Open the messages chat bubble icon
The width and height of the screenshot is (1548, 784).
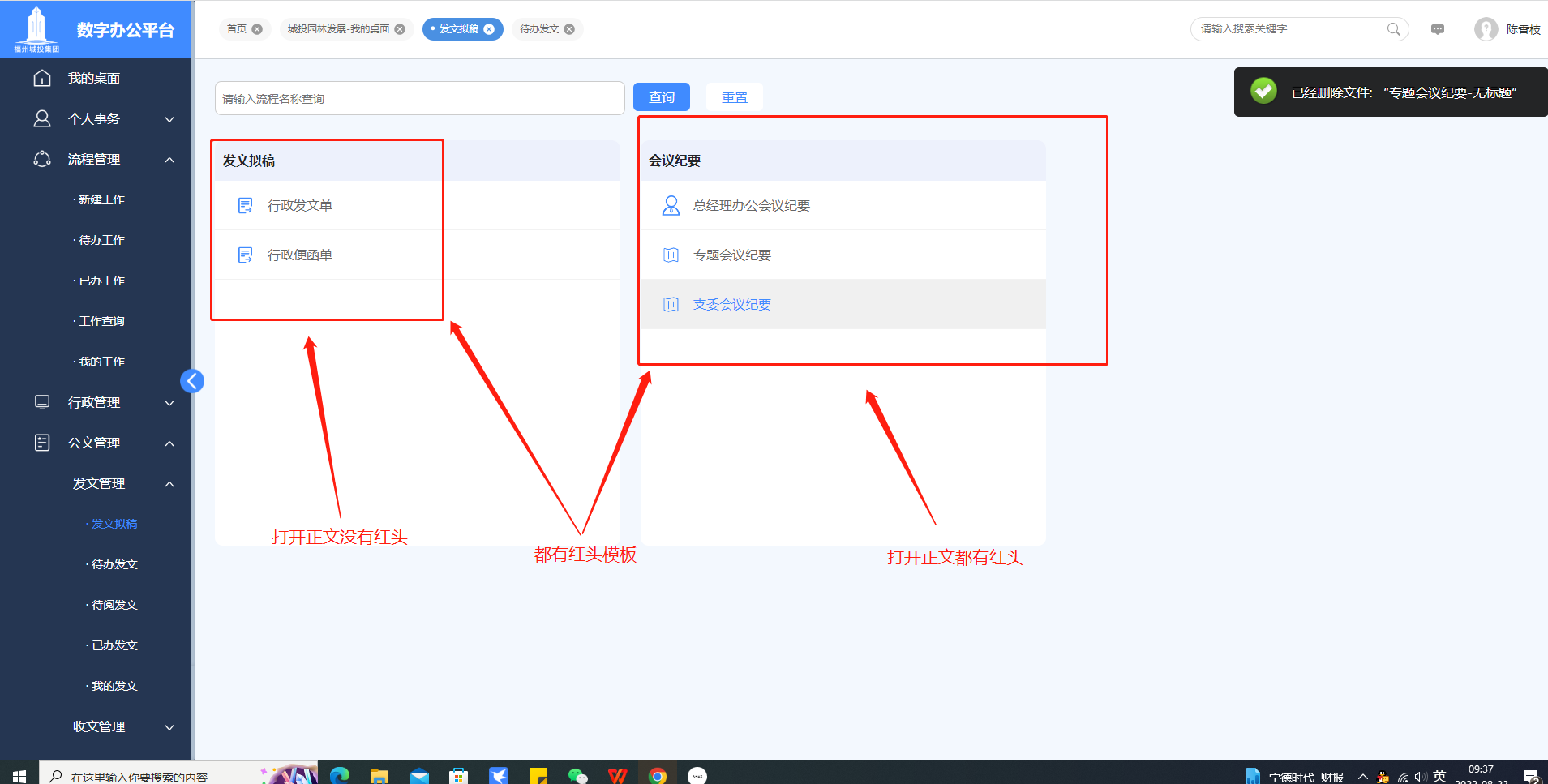(x=1438, y=29)
